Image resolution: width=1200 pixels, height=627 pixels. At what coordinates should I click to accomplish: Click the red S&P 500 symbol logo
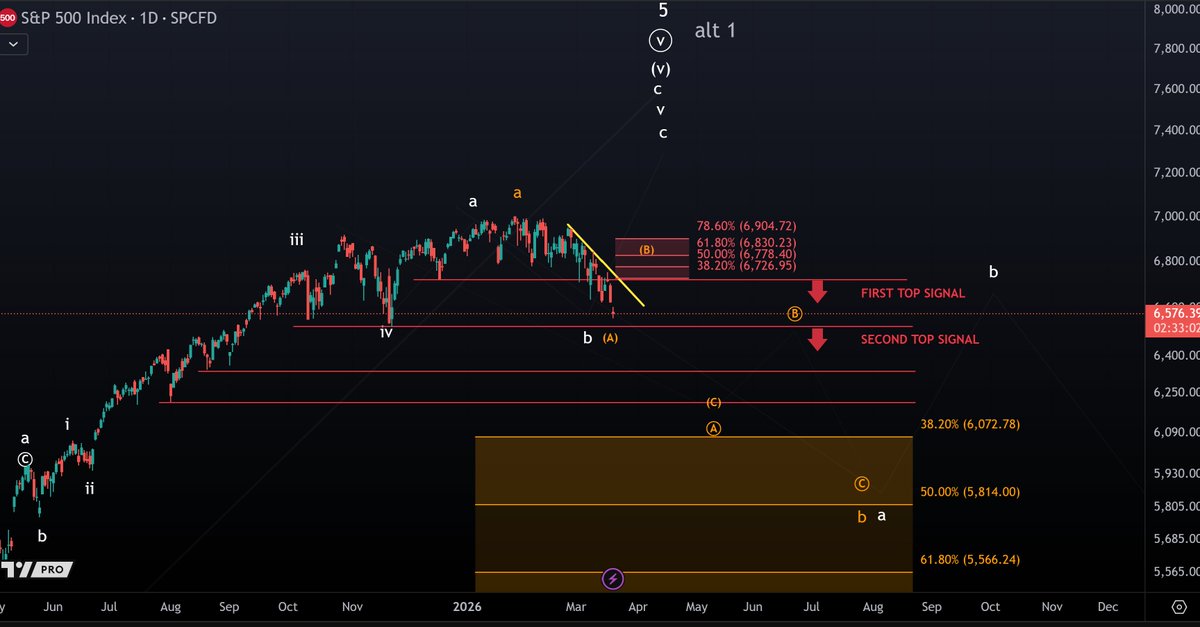click(10, 18)
